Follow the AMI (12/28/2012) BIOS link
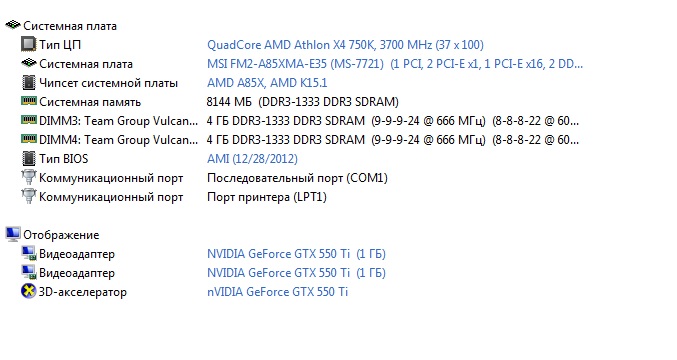677x360 pixels. click(x=252, y=159)
